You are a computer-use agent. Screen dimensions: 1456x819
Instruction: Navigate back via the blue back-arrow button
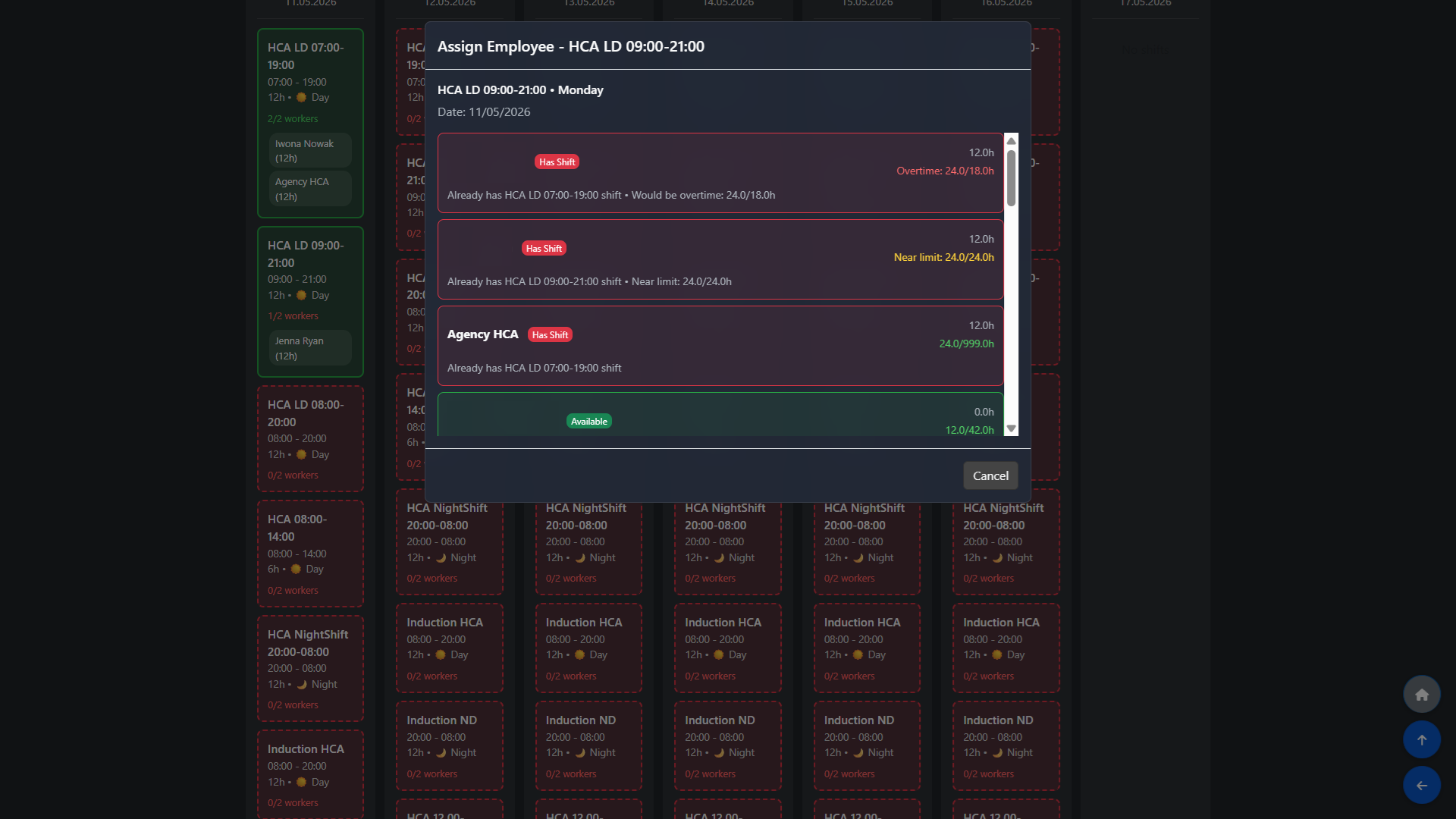point(1421,785)
